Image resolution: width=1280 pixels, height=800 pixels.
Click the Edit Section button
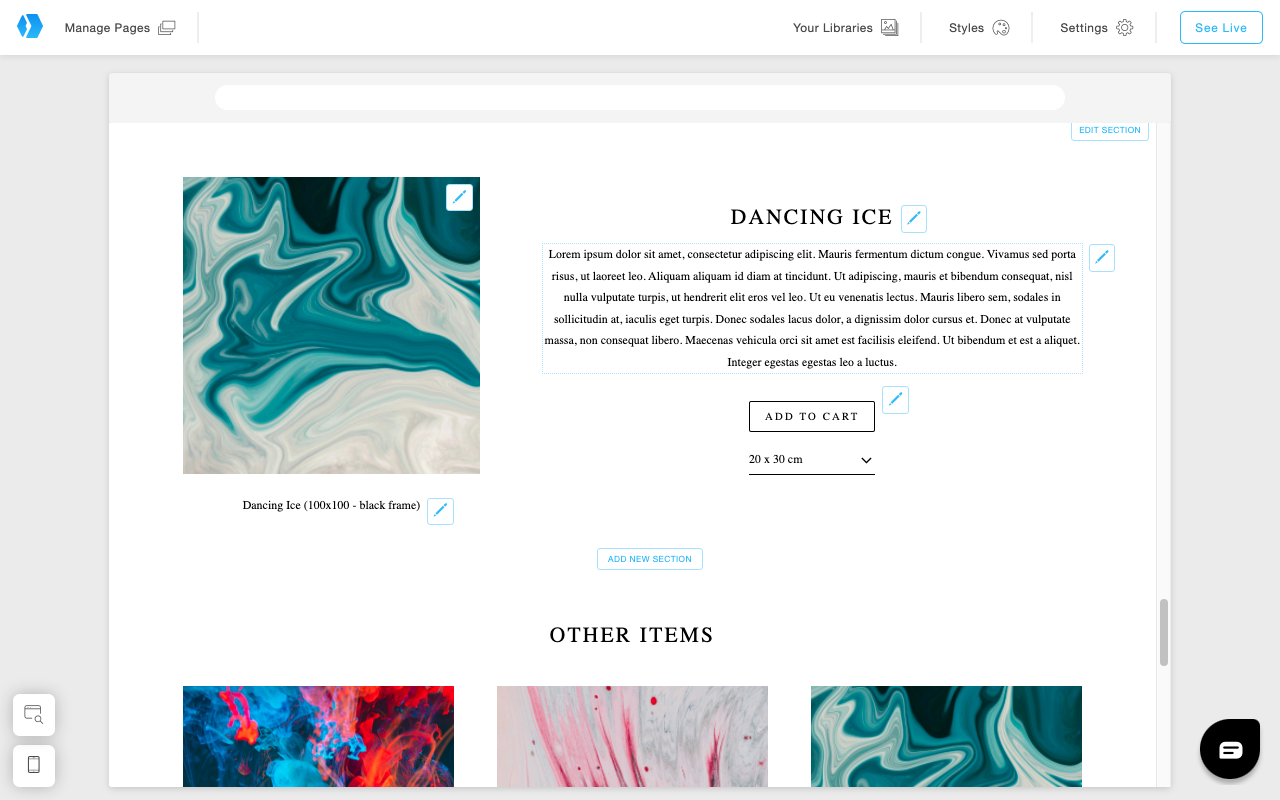click(x=1110, y=130)
